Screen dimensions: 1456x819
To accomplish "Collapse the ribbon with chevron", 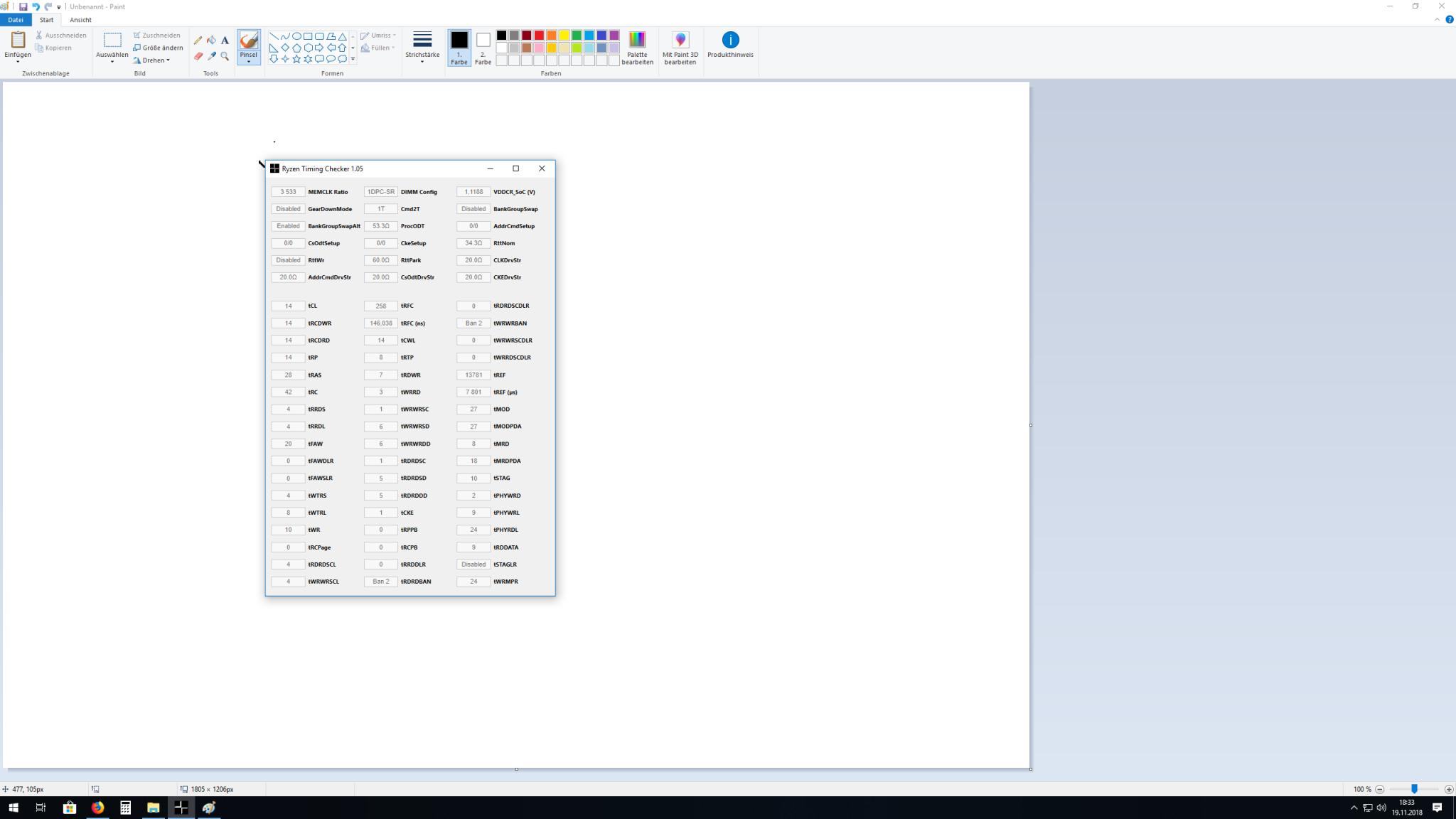I will tap(1437, 20).
